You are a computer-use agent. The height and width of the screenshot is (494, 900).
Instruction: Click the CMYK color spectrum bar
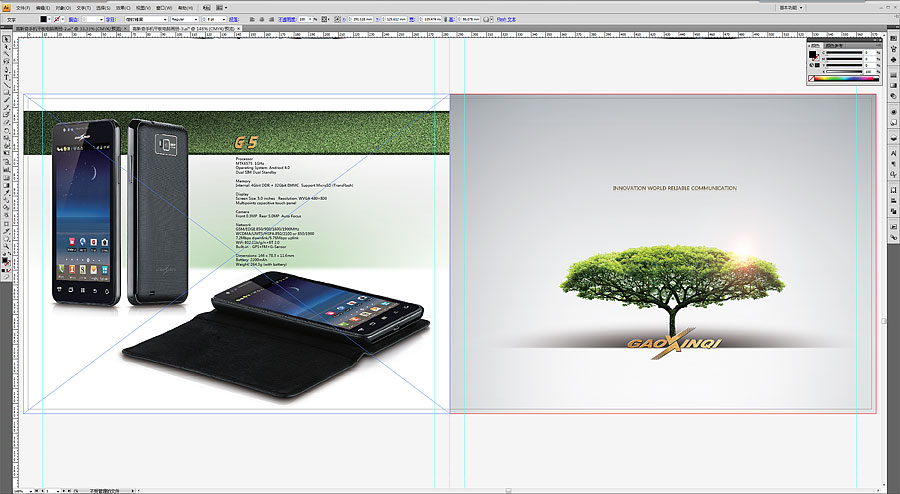[846, 78]
